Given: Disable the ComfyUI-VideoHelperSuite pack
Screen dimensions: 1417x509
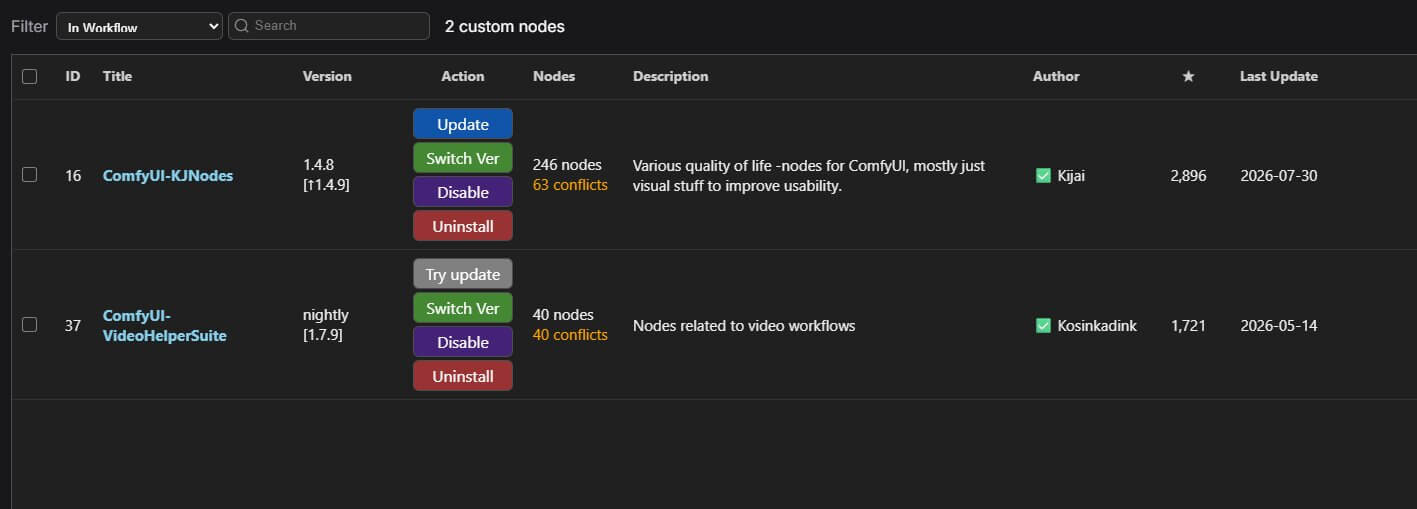Looking at the screenshot, I should (463, 342).
